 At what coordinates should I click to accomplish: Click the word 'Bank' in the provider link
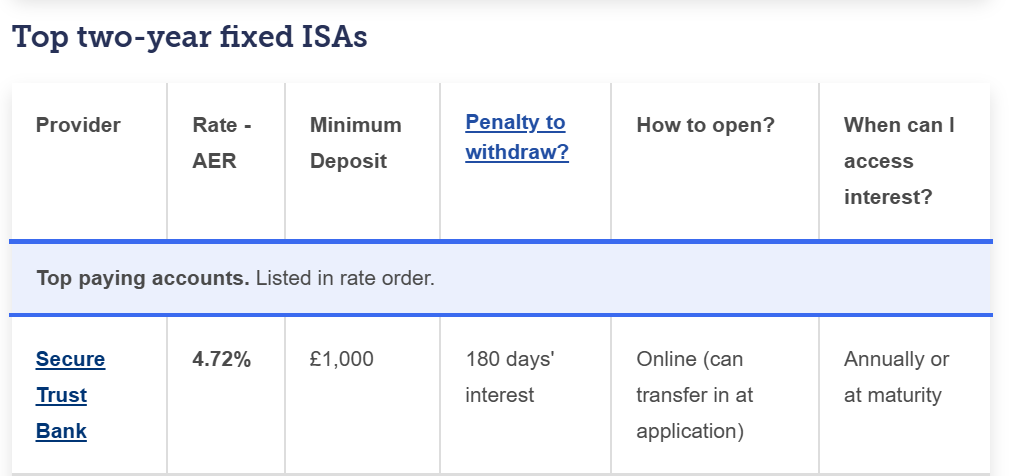click(x=61, y=431)
